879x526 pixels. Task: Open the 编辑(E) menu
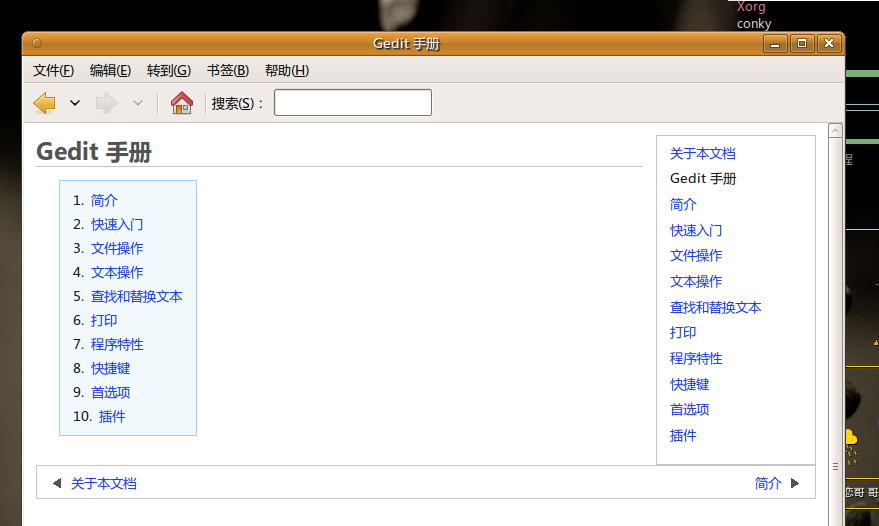[x=110, y=71]
